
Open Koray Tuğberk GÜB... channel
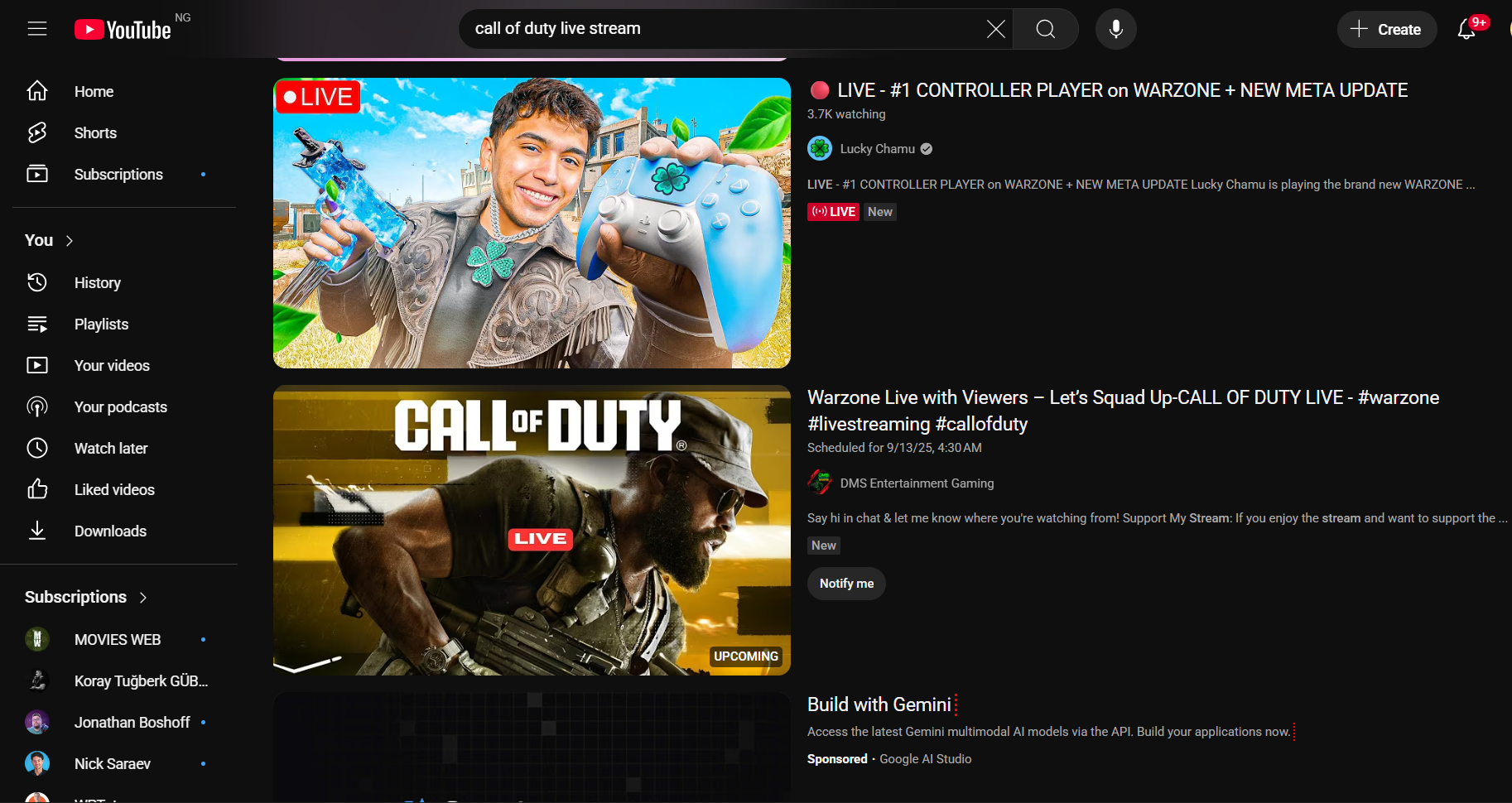point(124,680)
